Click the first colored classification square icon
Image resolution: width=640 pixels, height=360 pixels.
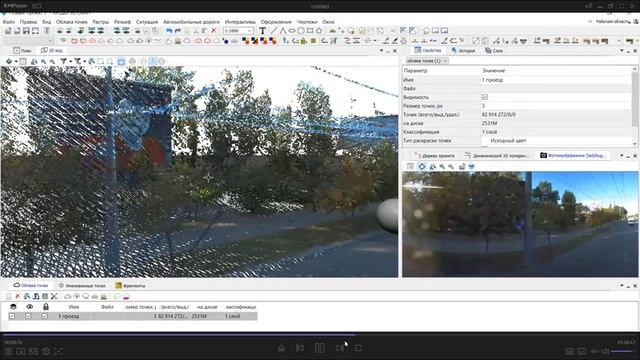coord(245,41)
